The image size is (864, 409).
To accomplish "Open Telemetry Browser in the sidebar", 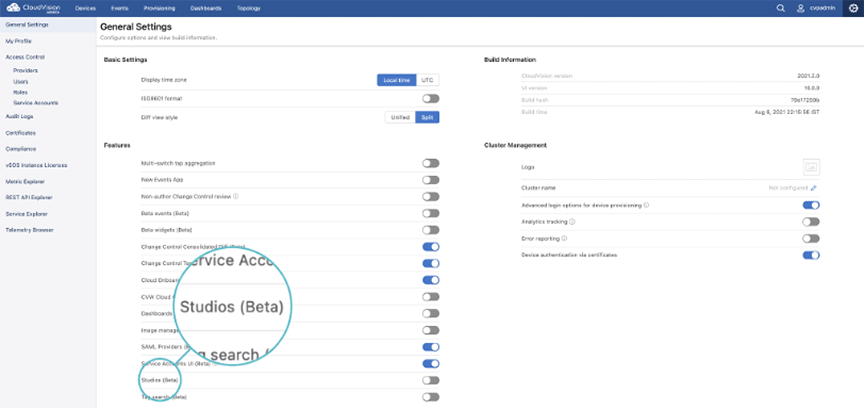I will [29, 230].
